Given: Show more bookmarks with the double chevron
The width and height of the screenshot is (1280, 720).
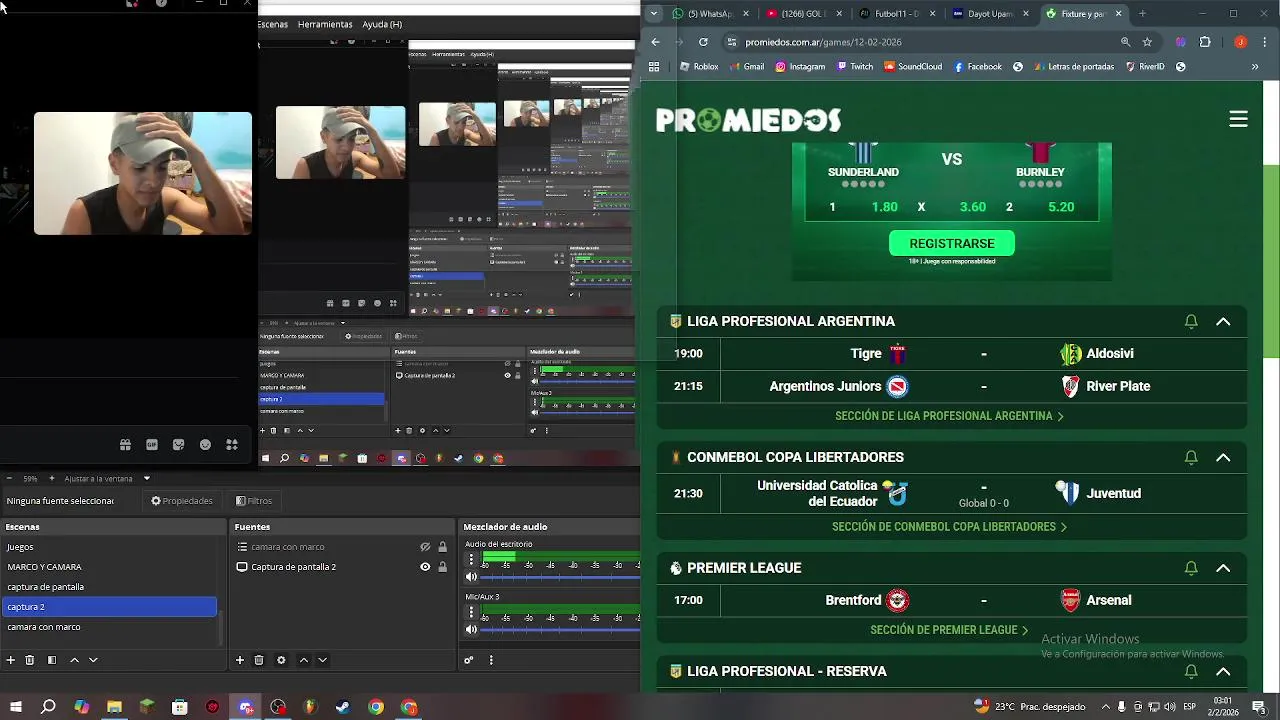Looking at the screenshot, I should 1255,67.
